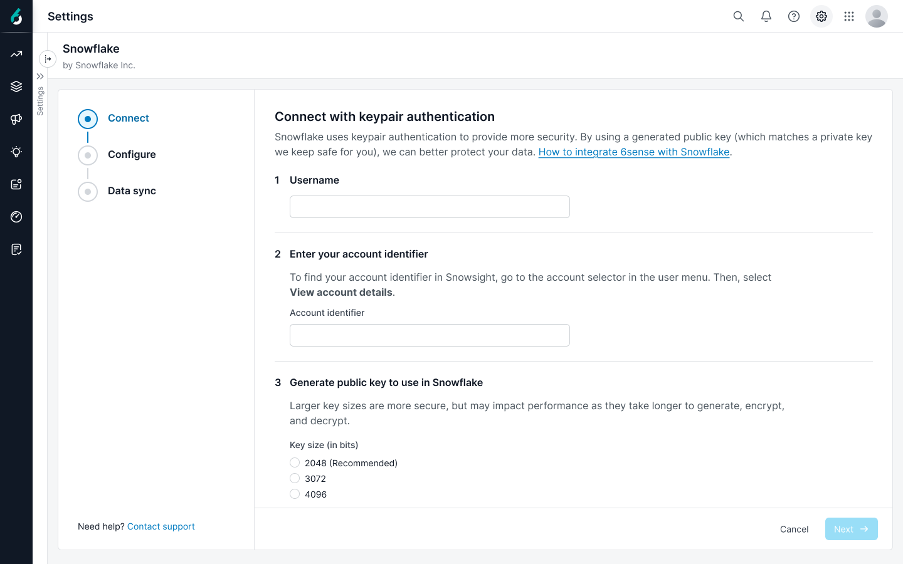
Task: Open the megaphone campaigns sidebar icon
Action: tap(16, 119)
